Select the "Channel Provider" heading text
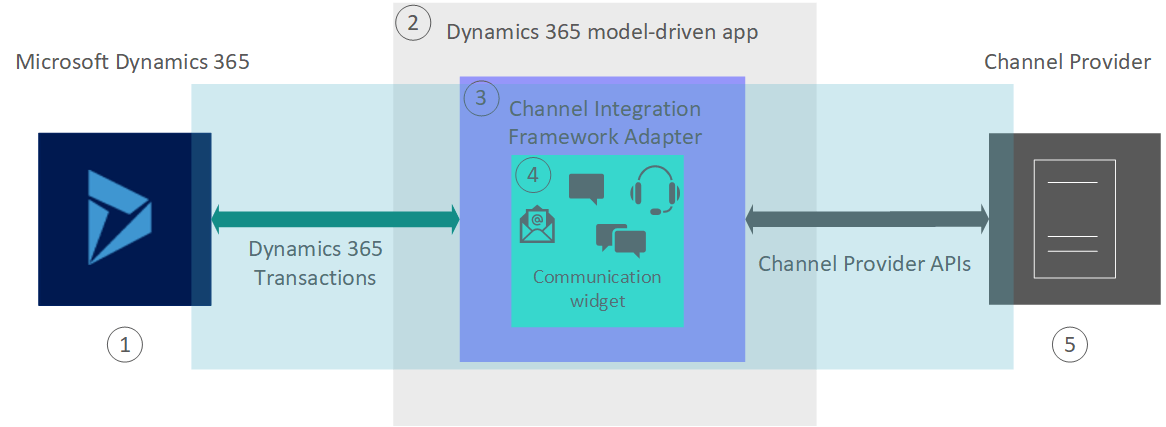Viewport: 1166px width, 427px height. coord(1067,62)
